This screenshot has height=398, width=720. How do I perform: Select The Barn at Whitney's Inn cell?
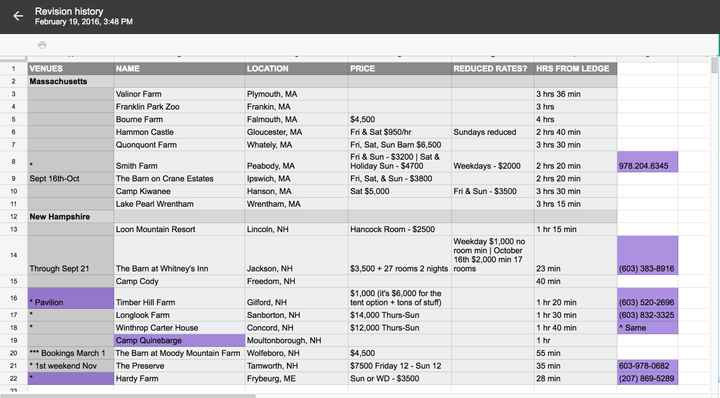point(179,255)
